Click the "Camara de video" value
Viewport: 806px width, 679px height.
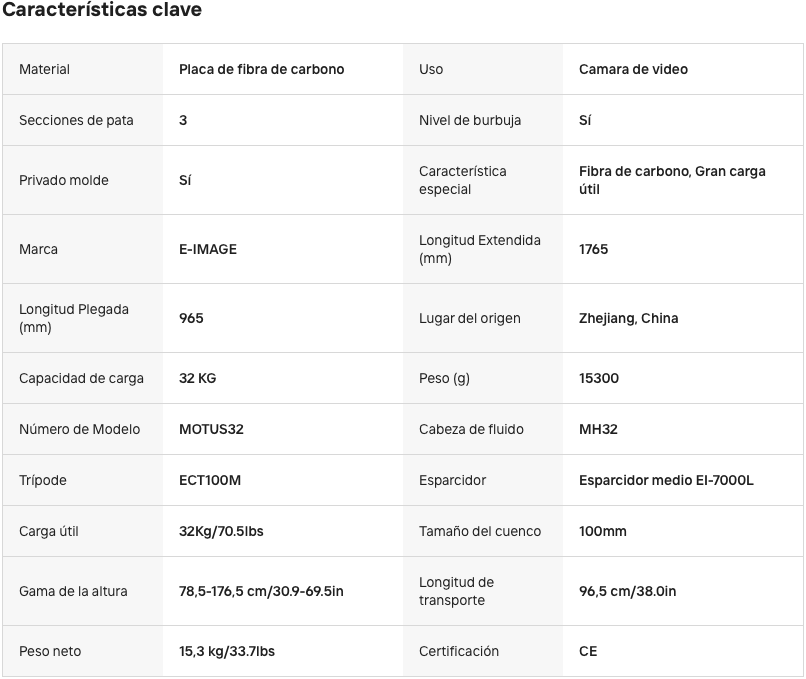[x=633, y=69]
